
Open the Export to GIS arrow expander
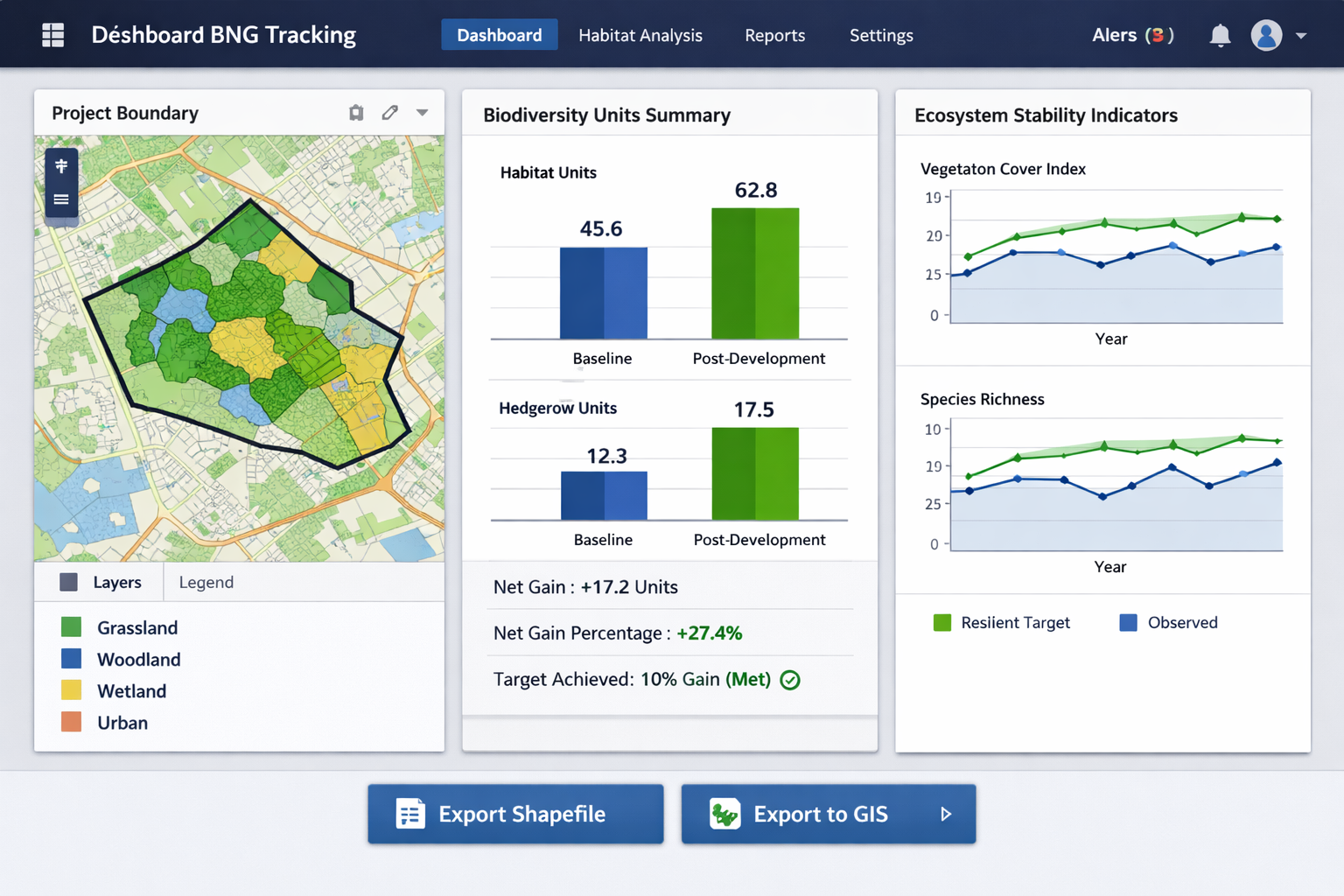point(945,814)
